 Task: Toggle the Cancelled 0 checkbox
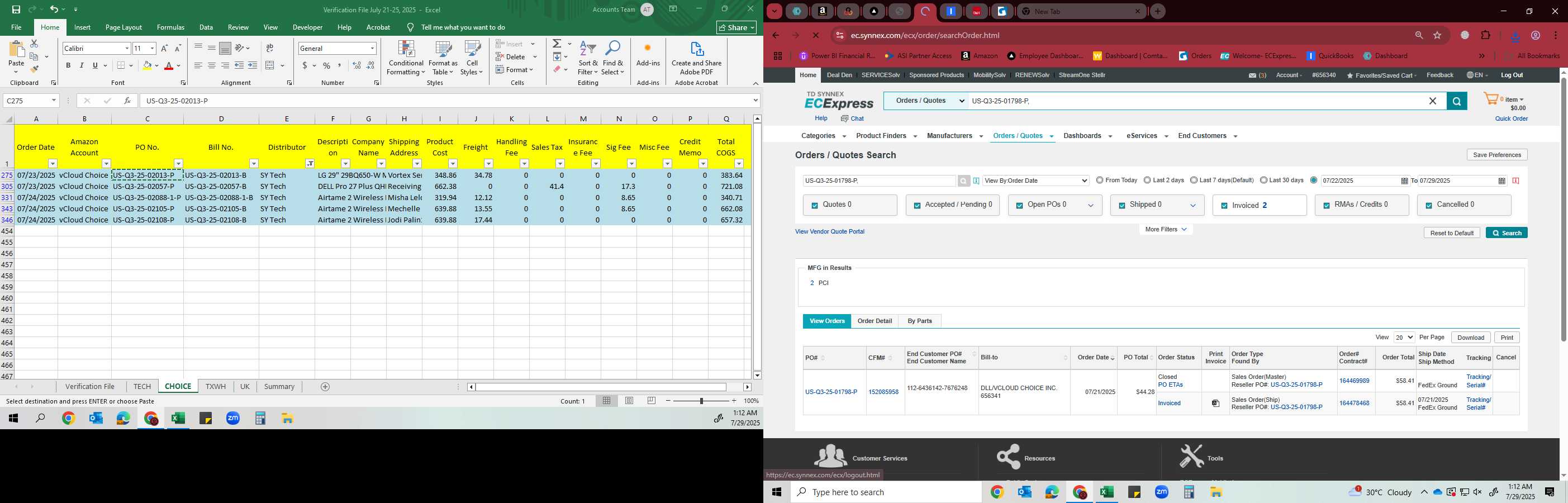(1428, 206)
